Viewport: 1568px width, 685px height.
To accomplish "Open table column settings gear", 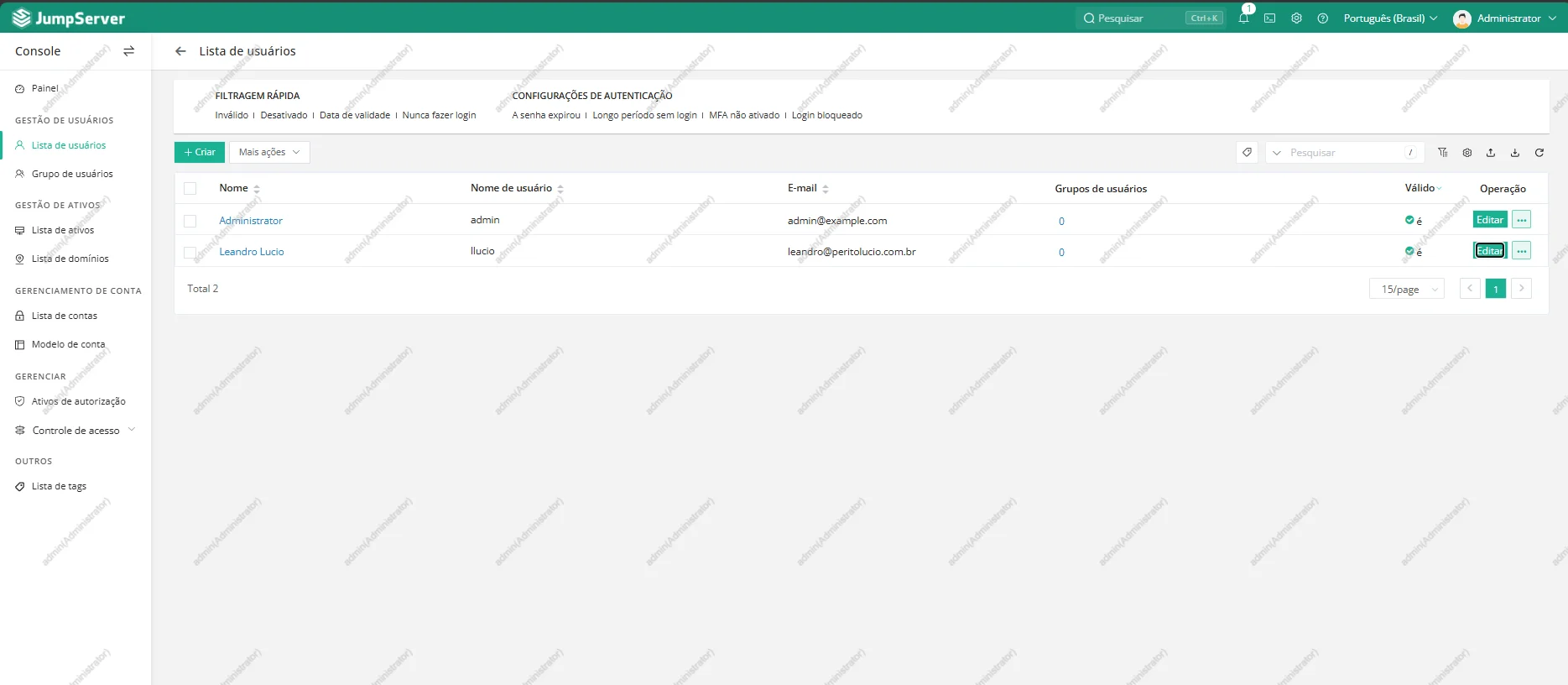I will (1467, 153).
